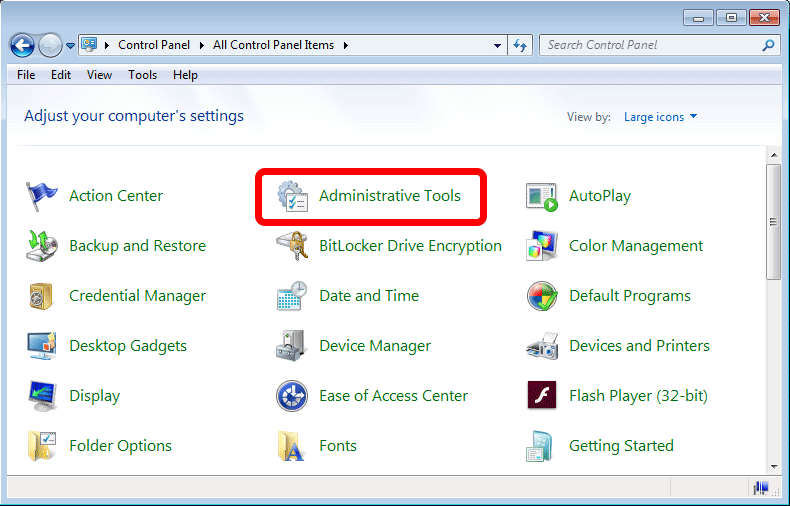Click the scrollbar up arrow

[x=773, y=155]
